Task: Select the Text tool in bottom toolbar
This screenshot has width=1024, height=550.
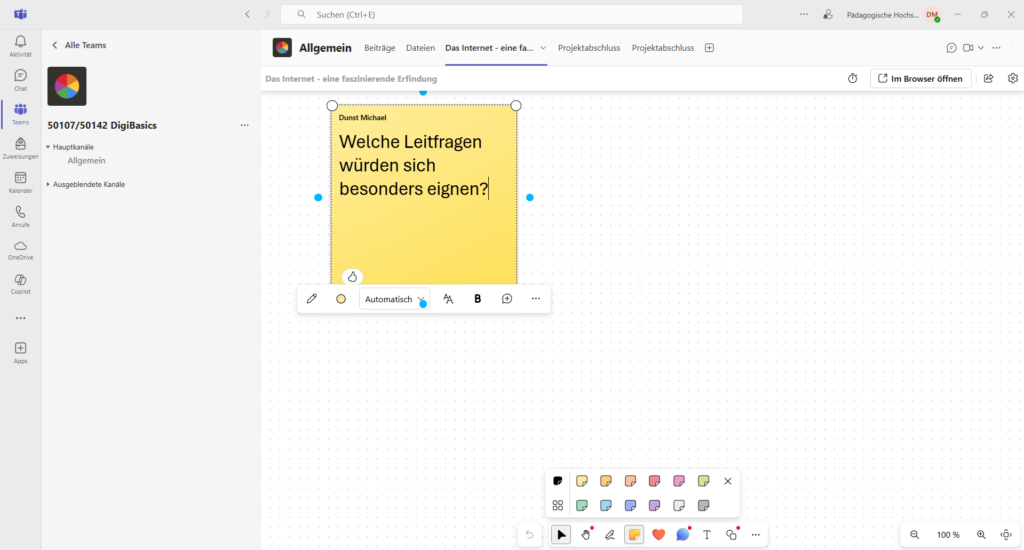Action: click(707, 535)
